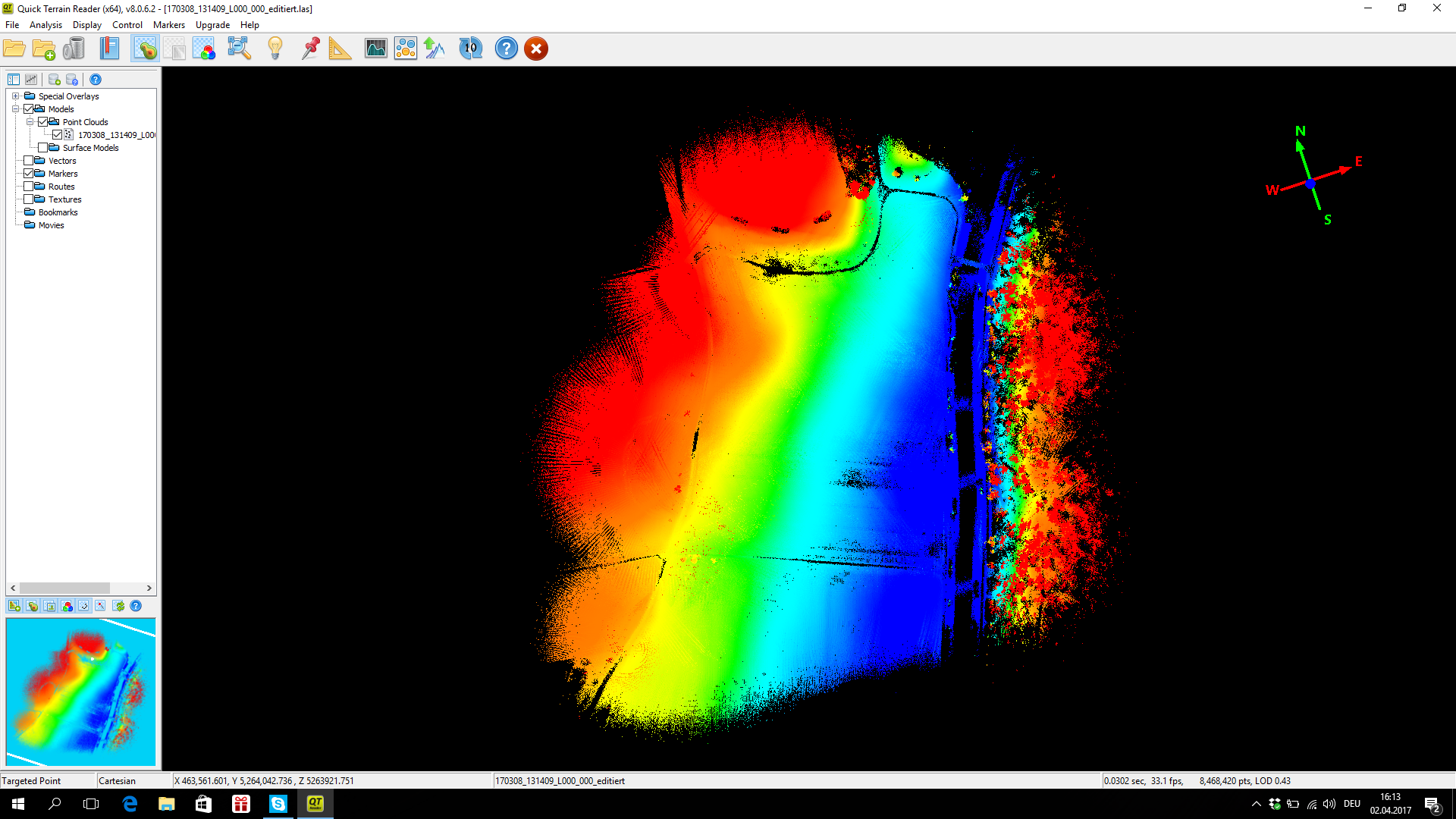Viewport: 1456px width, 819px height.
Task: Collapse the Point Clouds tree node
Action: pos(30,122)
